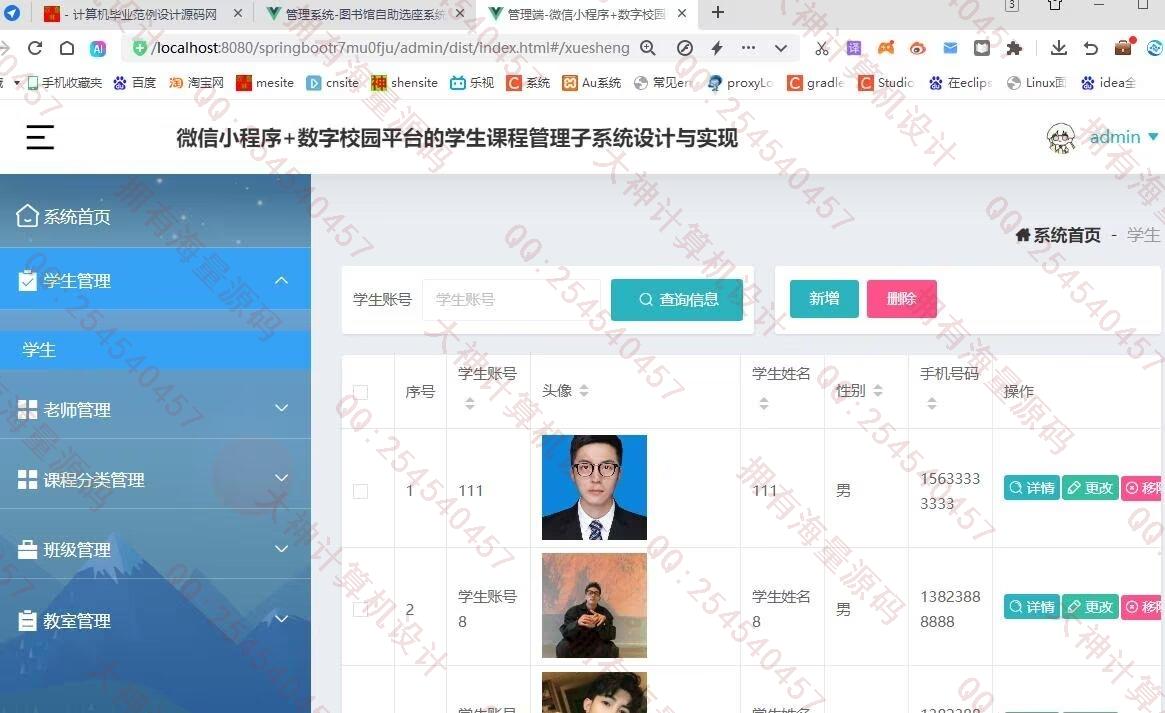Open the admin user dropdown

[x=1123, y=137]
